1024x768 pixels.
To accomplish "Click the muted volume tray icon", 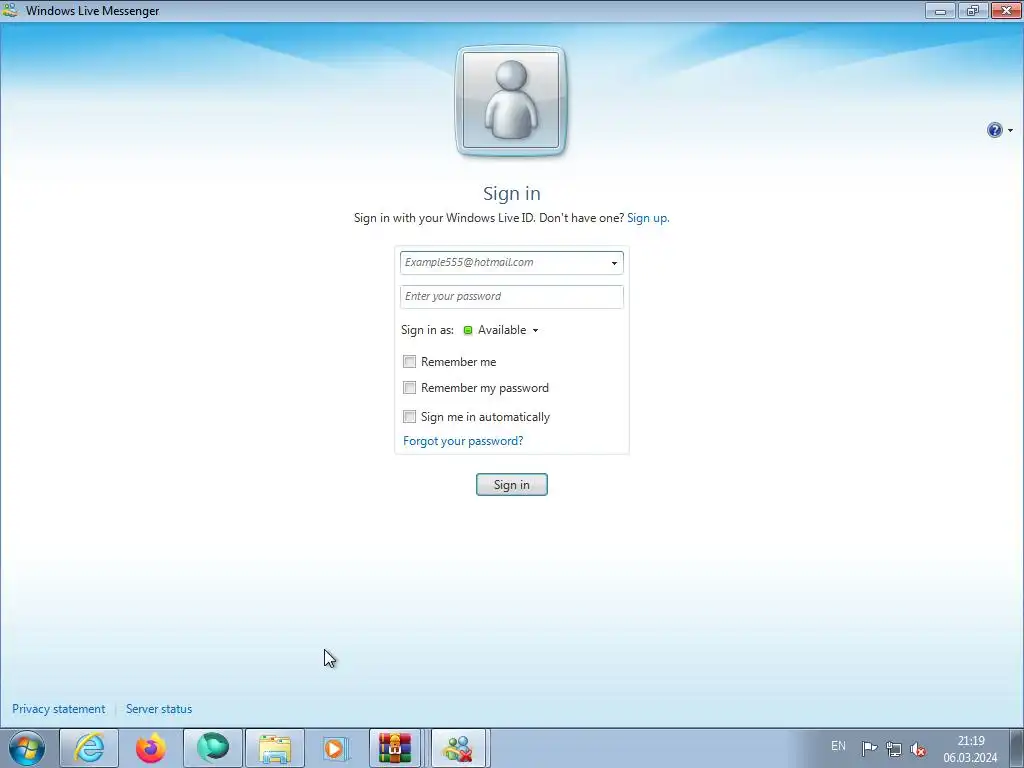I will (x=918, y=748).
